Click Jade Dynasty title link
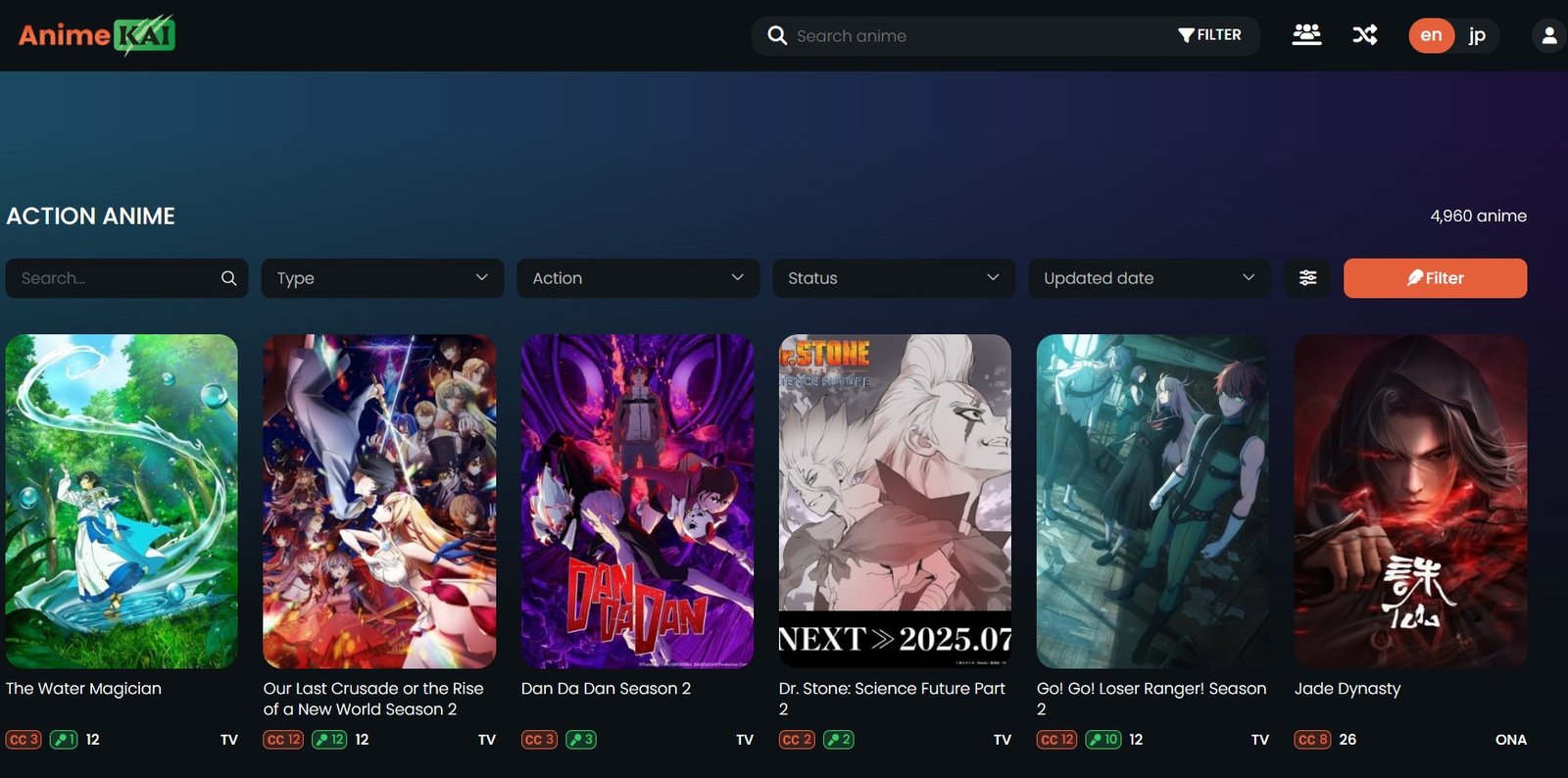The width and height of the screenshot is (1568, 778). [1347, 689]
